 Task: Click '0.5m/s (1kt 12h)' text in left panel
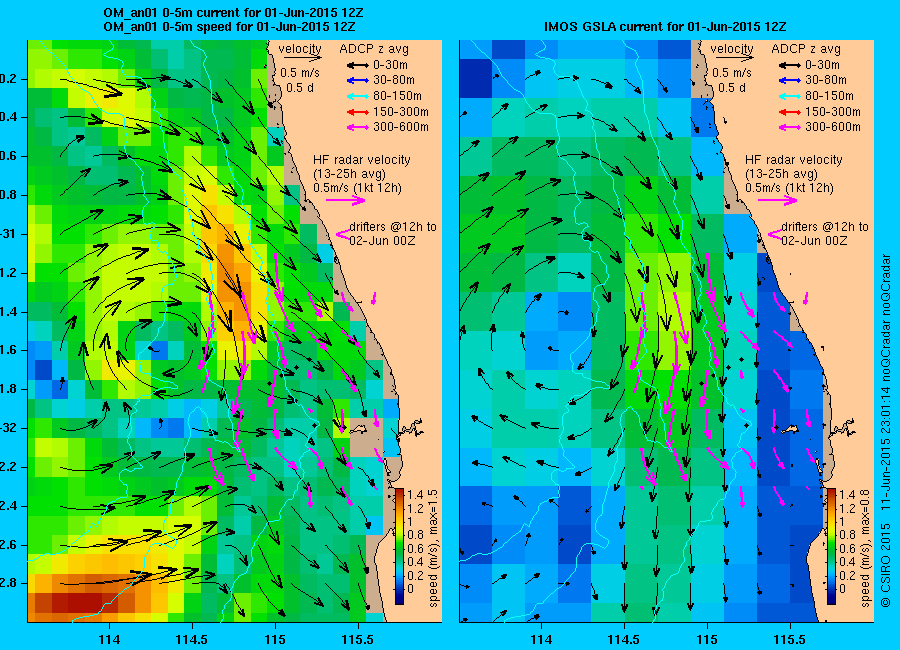357,188
